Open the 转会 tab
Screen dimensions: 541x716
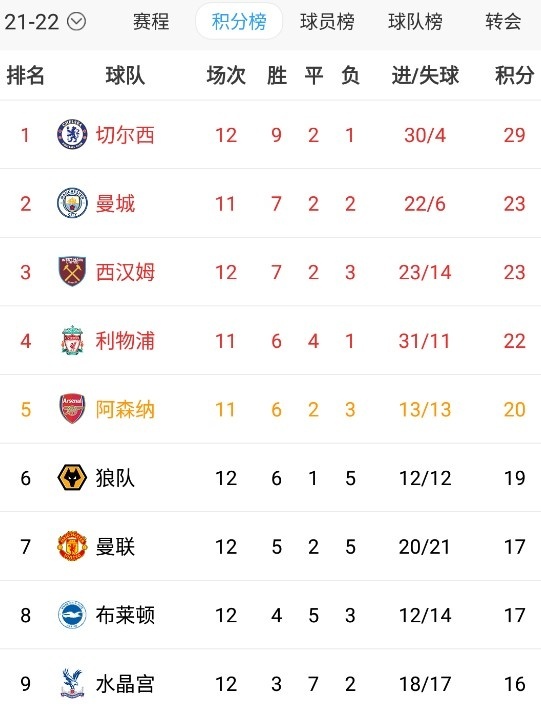coord(504,21)
